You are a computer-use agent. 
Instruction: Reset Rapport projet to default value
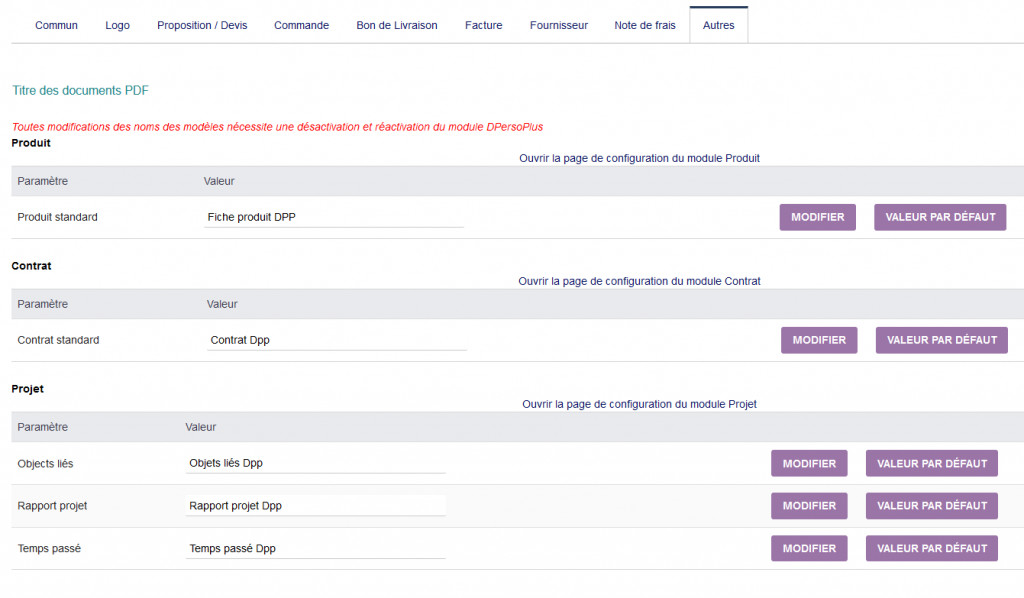932,506
